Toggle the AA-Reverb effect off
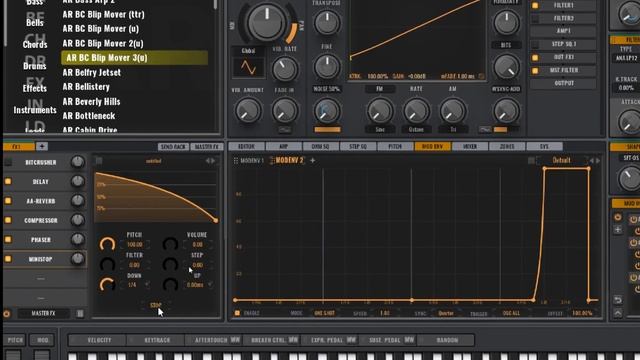The image size is (640, 360). [x=8, y=201]
